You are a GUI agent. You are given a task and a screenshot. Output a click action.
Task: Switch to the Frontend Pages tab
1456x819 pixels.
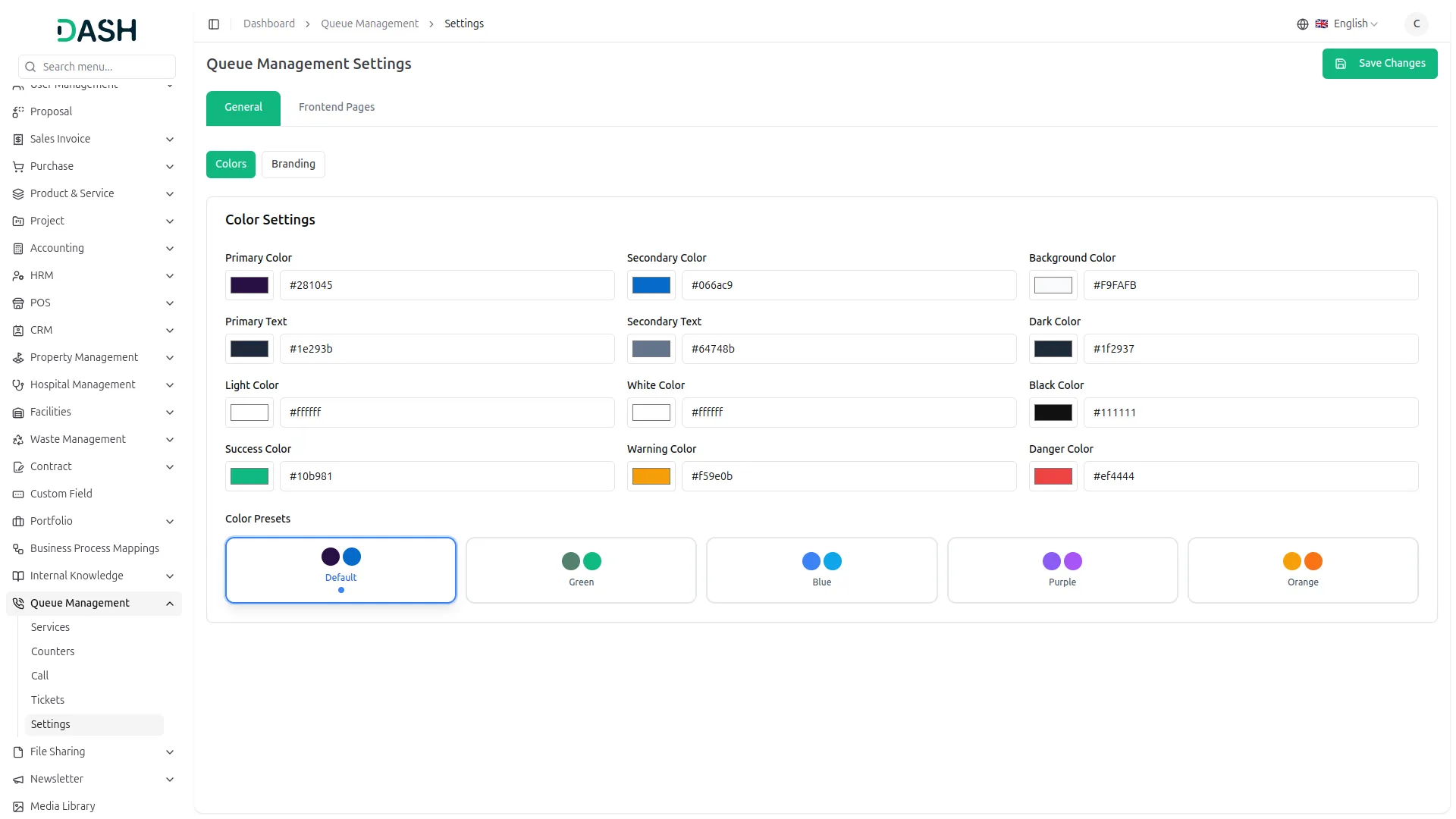[x=336, y=108]
